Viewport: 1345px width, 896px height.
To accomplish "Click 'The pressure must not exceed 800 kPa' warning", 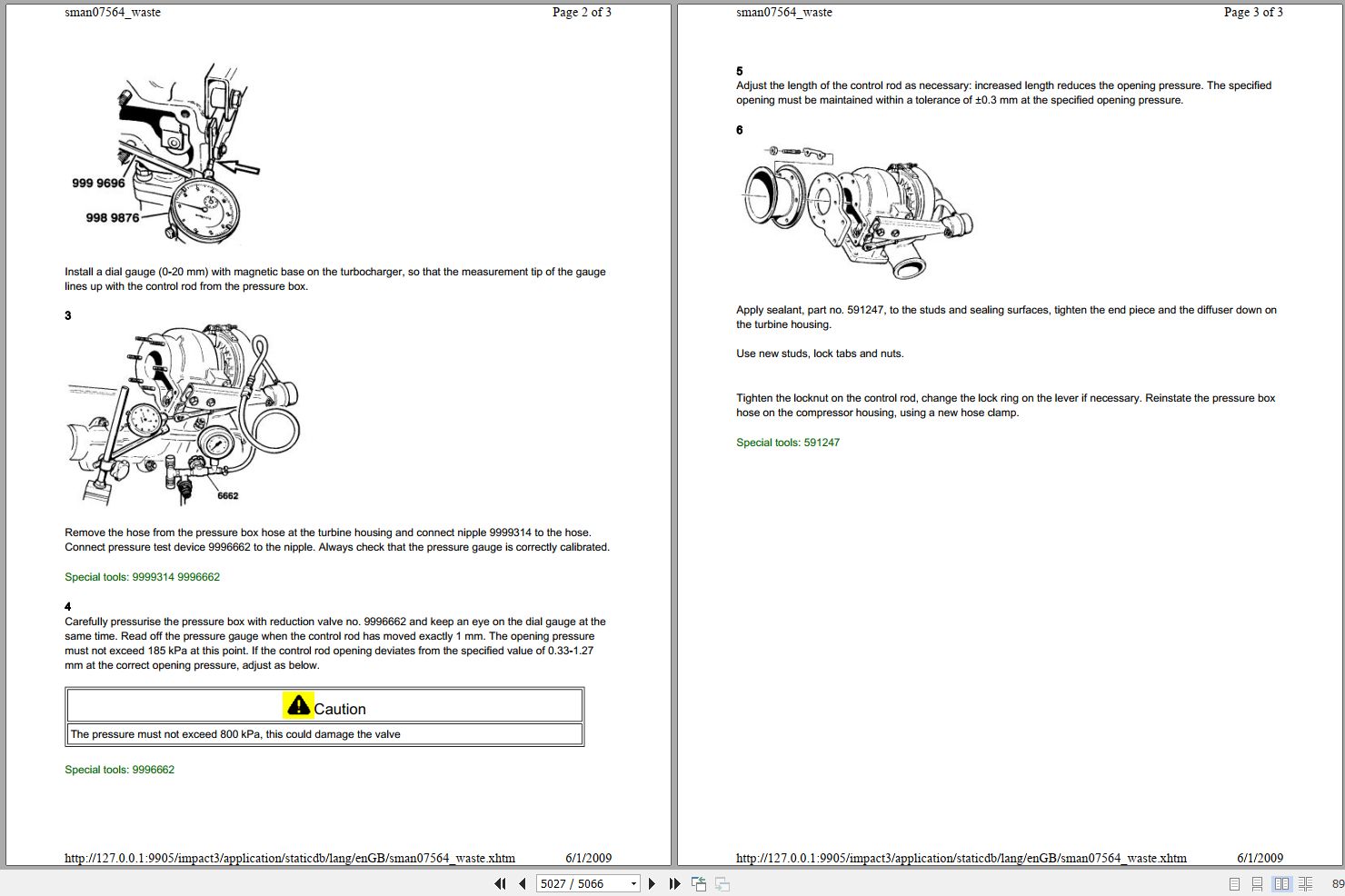I will coord(235,734).
